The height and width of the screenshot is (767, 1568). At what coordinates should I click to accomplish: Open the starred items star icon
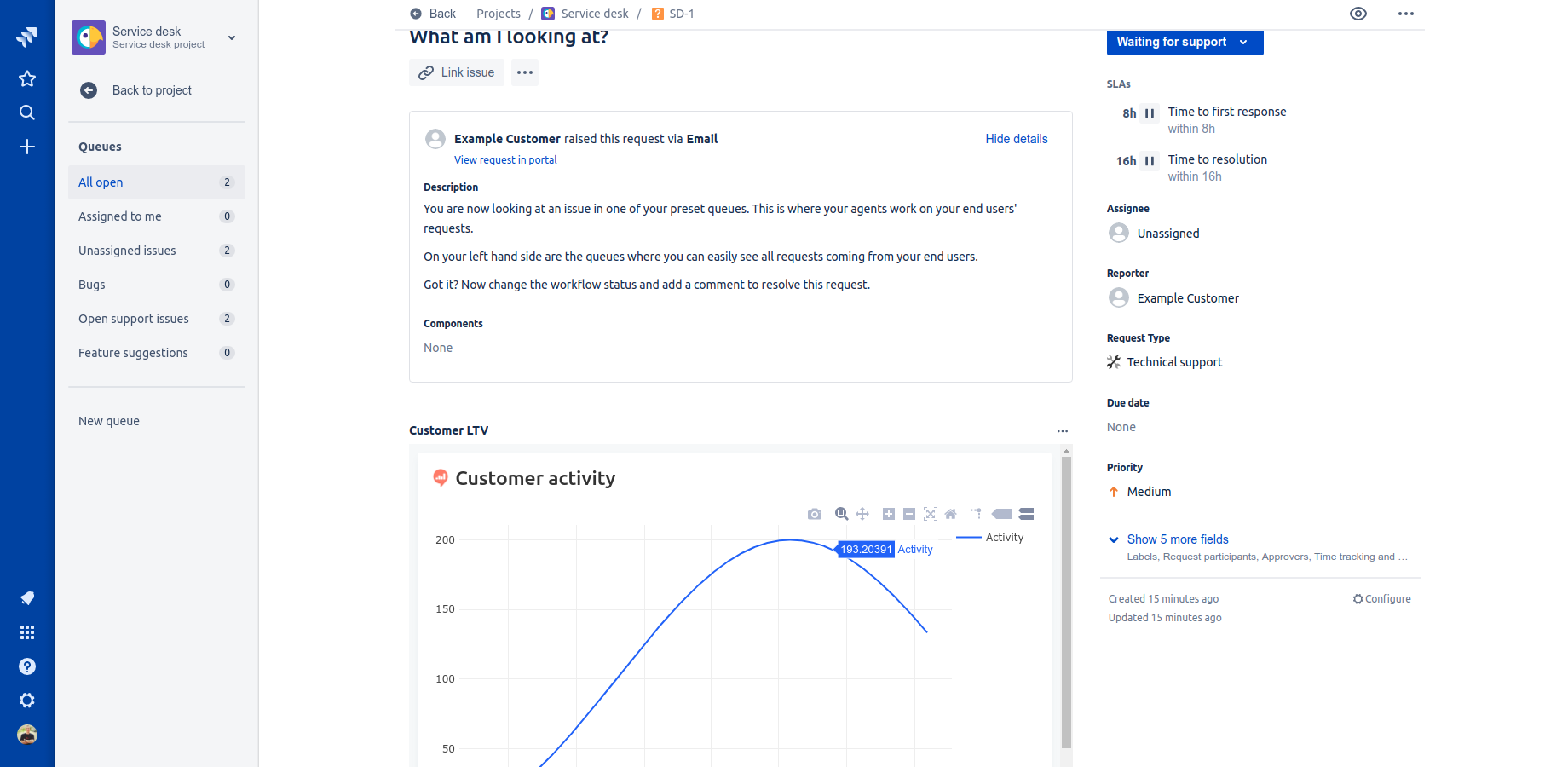coord(27,78)
